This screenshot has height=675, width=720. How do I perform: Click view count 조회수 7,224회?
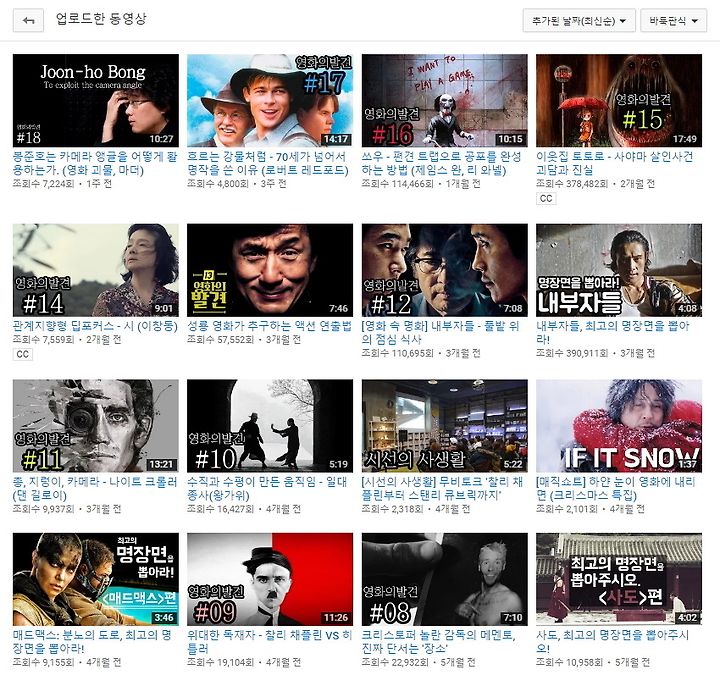(x=44, y=184)
